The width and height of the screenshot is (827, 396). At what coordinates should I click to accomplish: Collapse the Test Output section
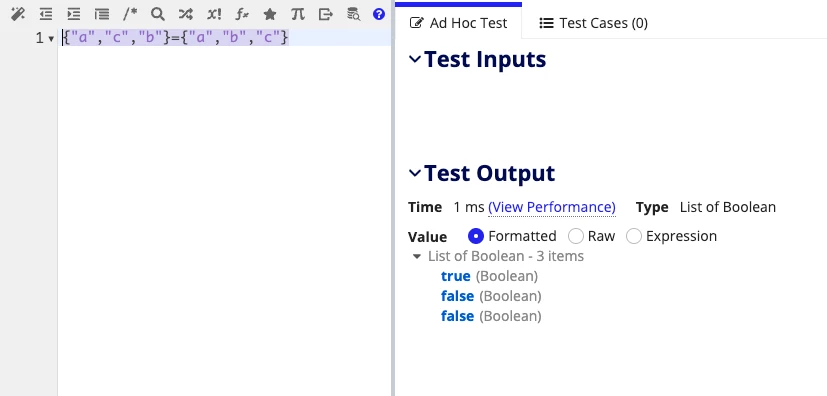[415, 173]
